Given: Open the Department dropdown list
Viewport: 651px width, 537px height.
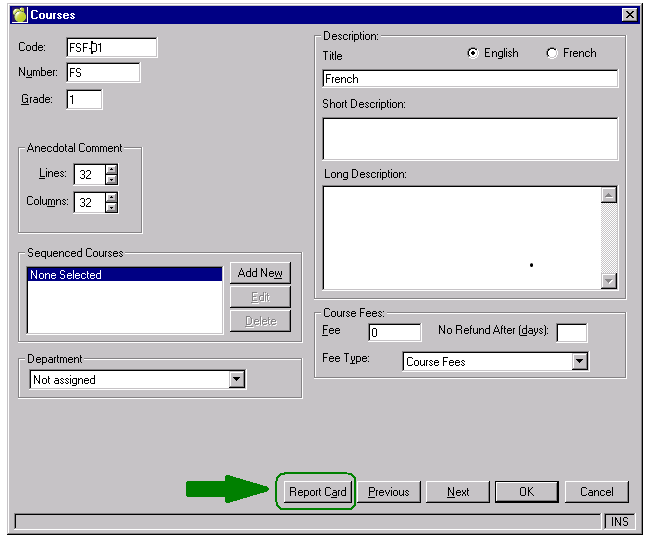Looking at the screenshot, I should coord(236,380).
